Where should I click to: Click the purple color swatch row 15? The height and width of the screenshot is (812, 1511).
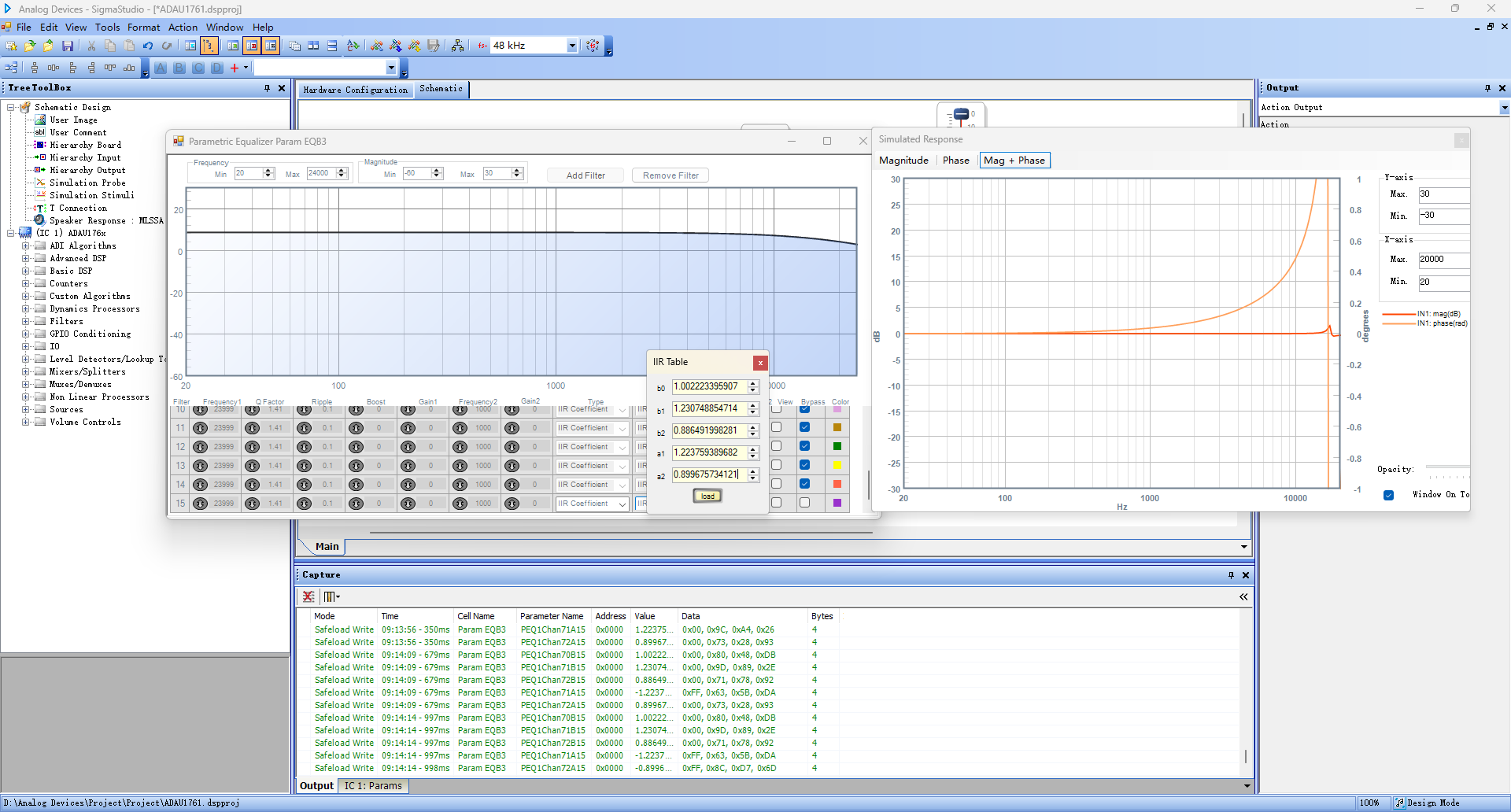[837, 503]
